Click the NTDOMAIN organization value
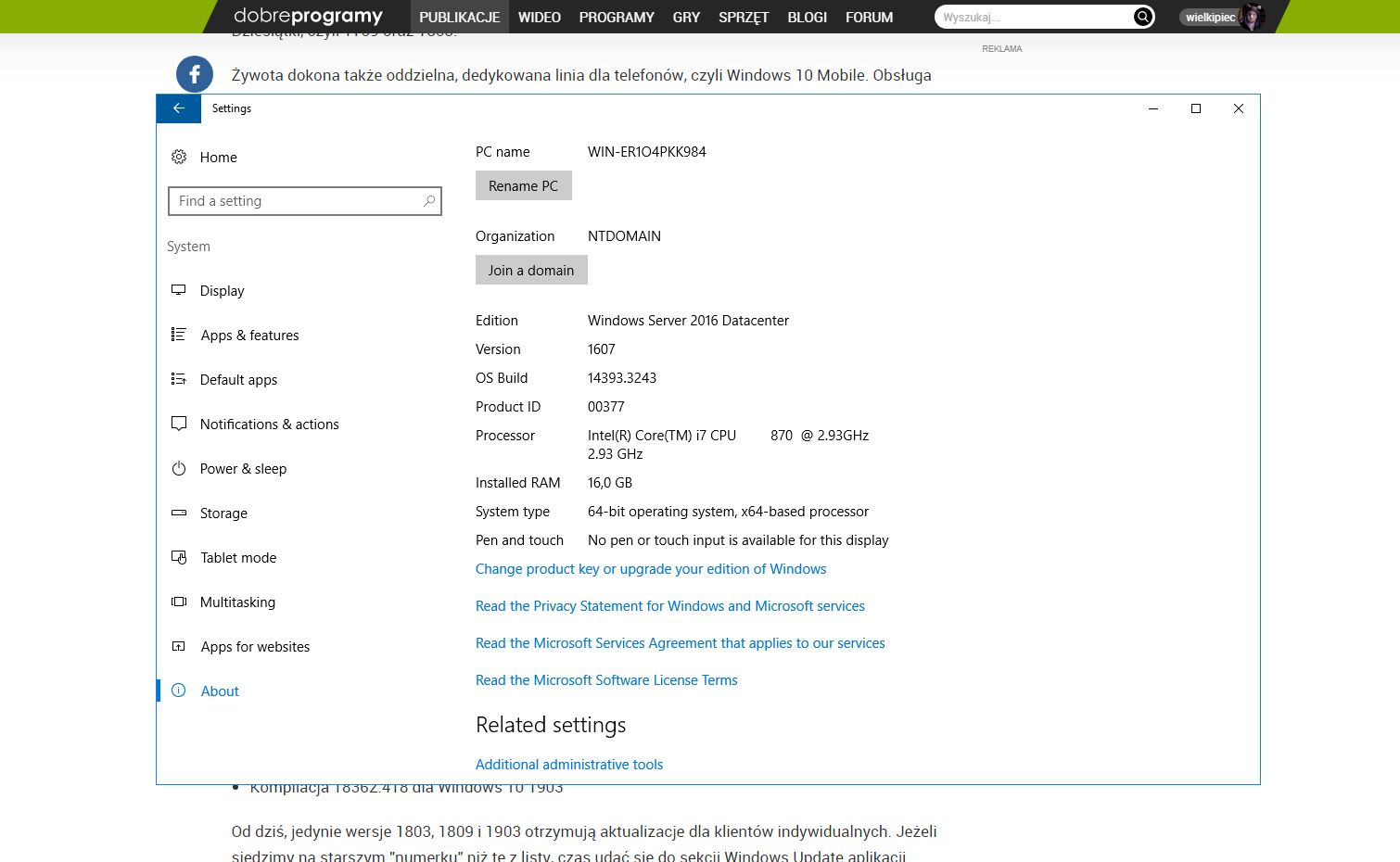The image size is (1400, 862). (x=624, y=236)
